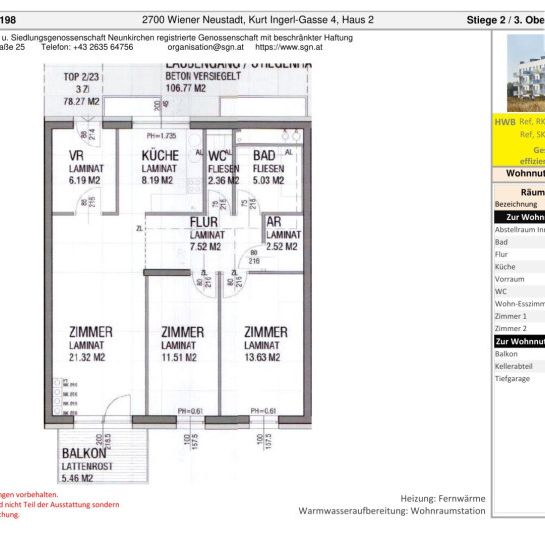Viewport: 545px width, 545px height.
Task: Select the 'Balkon' table row
Action: point(520,354)
